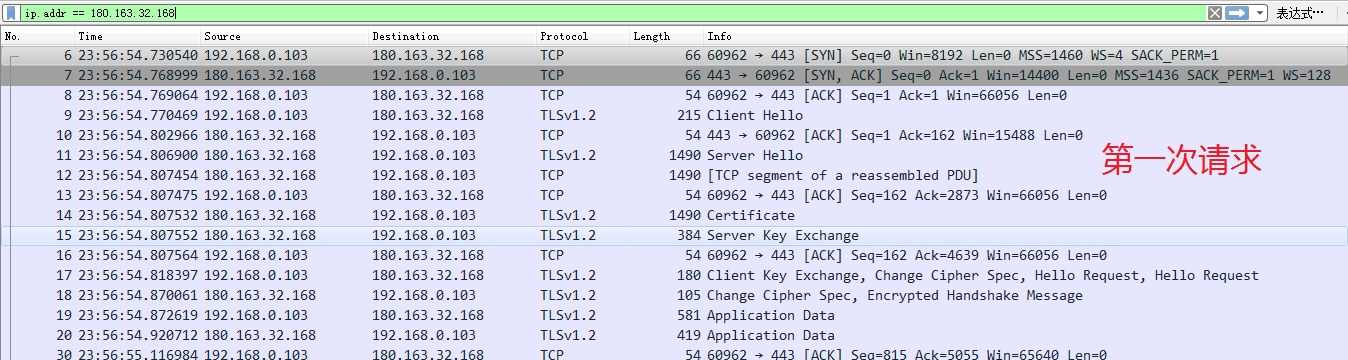Click length value 1490 in packet 11
1348x360 pixels.
pos(684,155)
